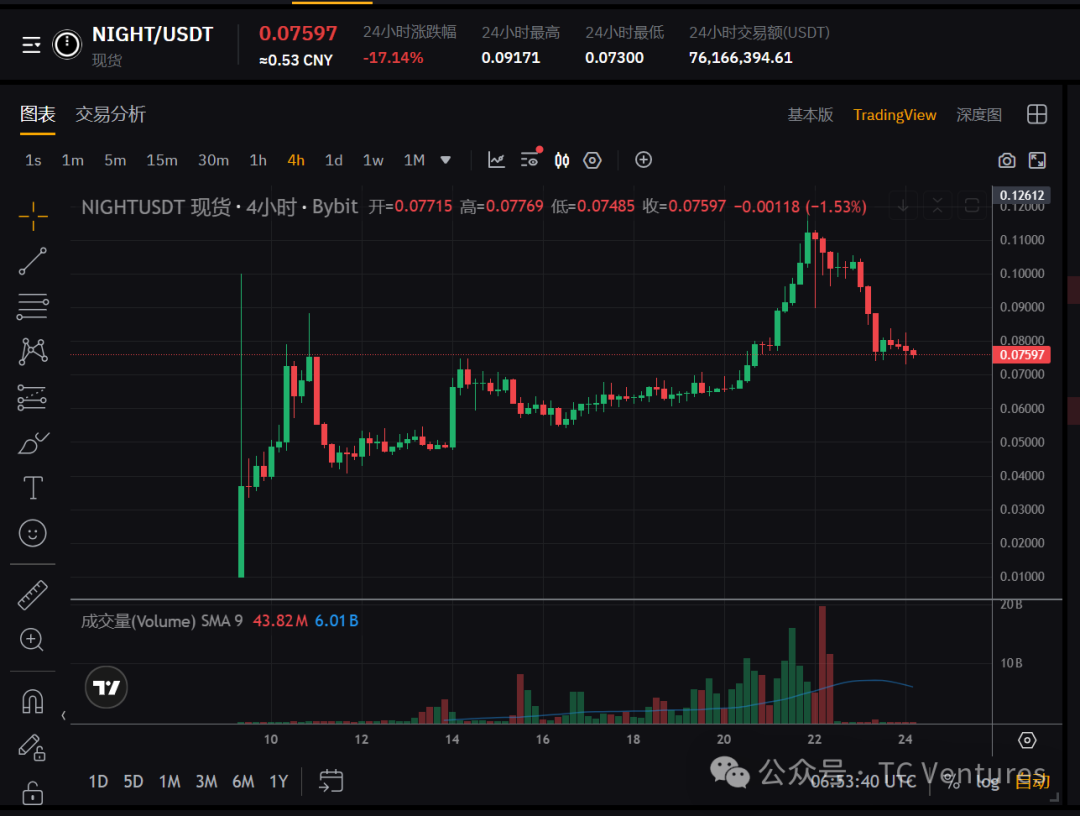Image resolution: width=1080 pixels, height=816 pixels.
Task: Select the 30m interval
Action: [x=214, y=160]
